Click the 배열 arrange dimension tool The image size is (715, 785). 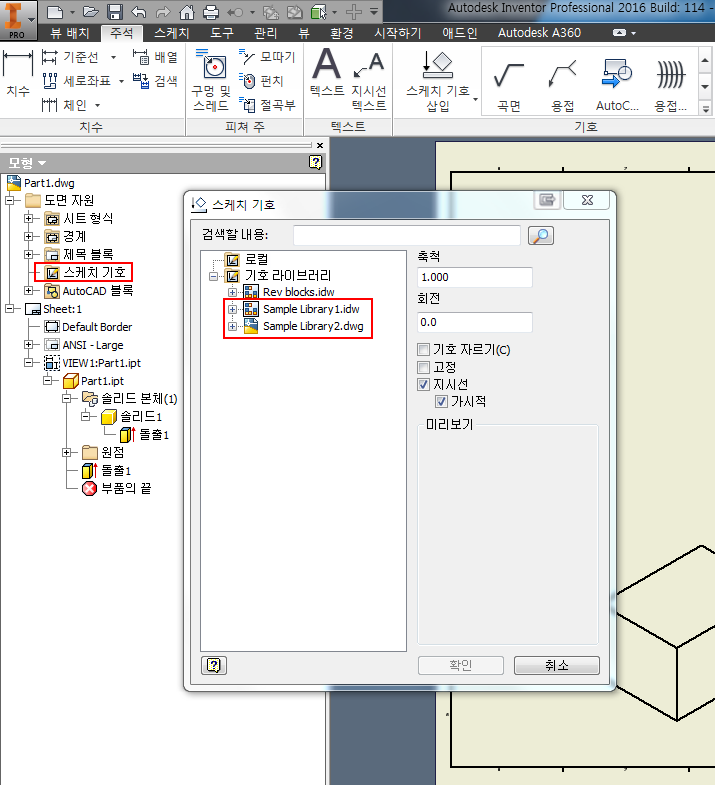[x=155, y=57]
